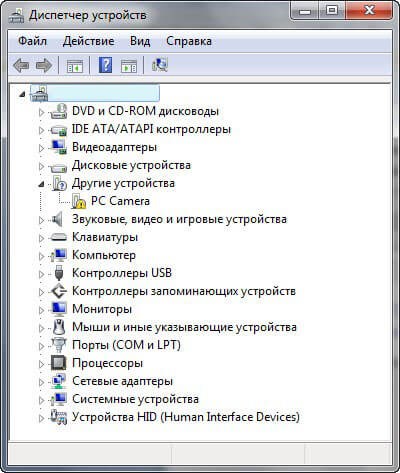Click the show/hide console tree toolbar icon

75,66
